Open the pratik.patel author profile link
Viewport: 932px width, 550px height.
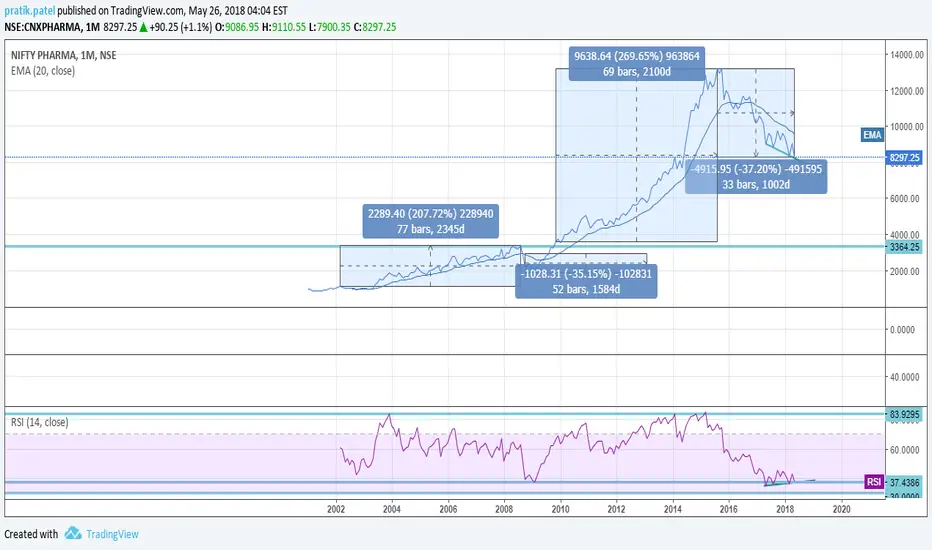point(30,11)
